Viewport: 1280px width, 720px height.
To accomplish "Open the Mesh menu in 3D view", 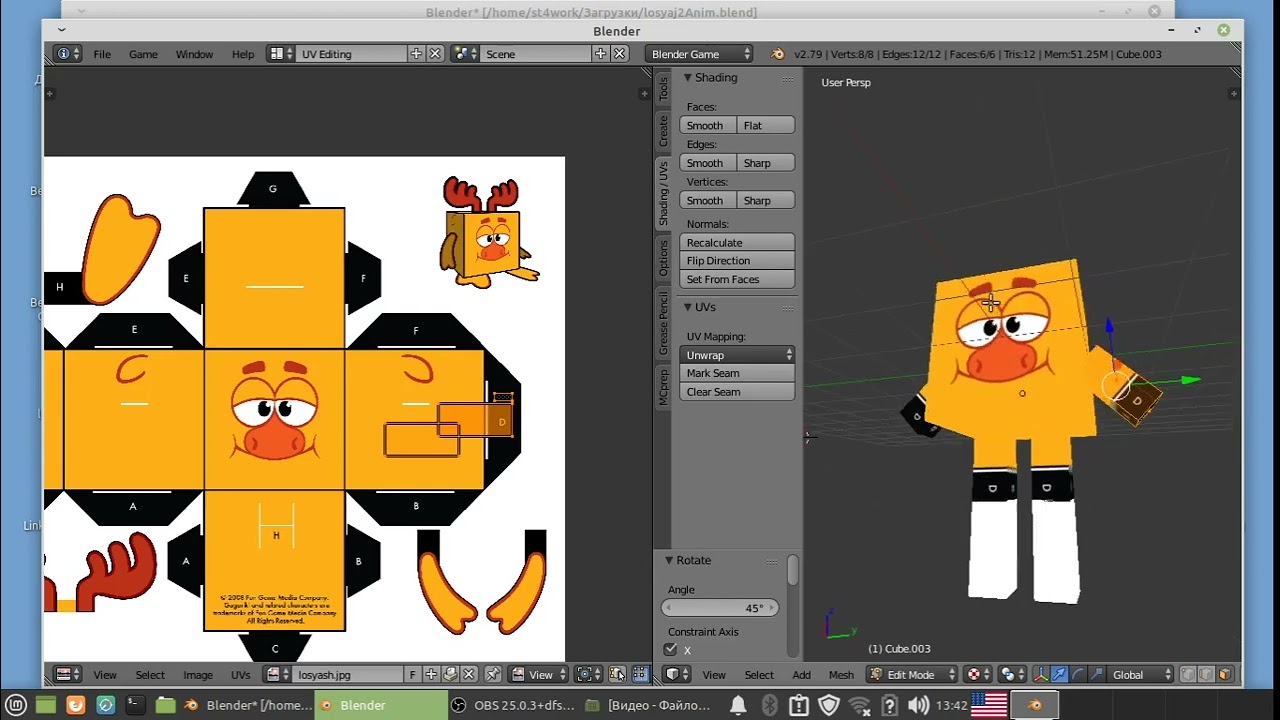I will click(x=841, y=675).
